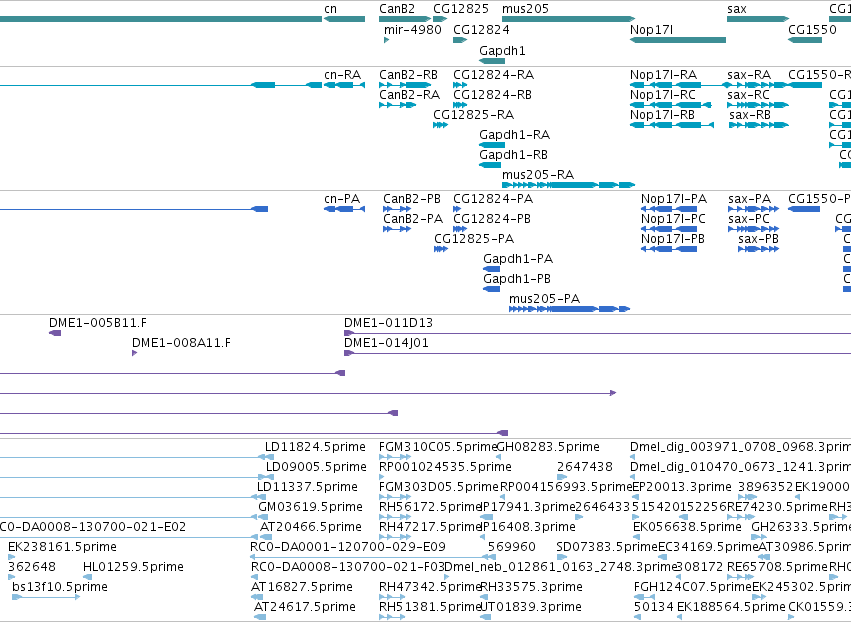Click the CanB2-RB transcript label
851x622 pixels.
click(408, 74)
